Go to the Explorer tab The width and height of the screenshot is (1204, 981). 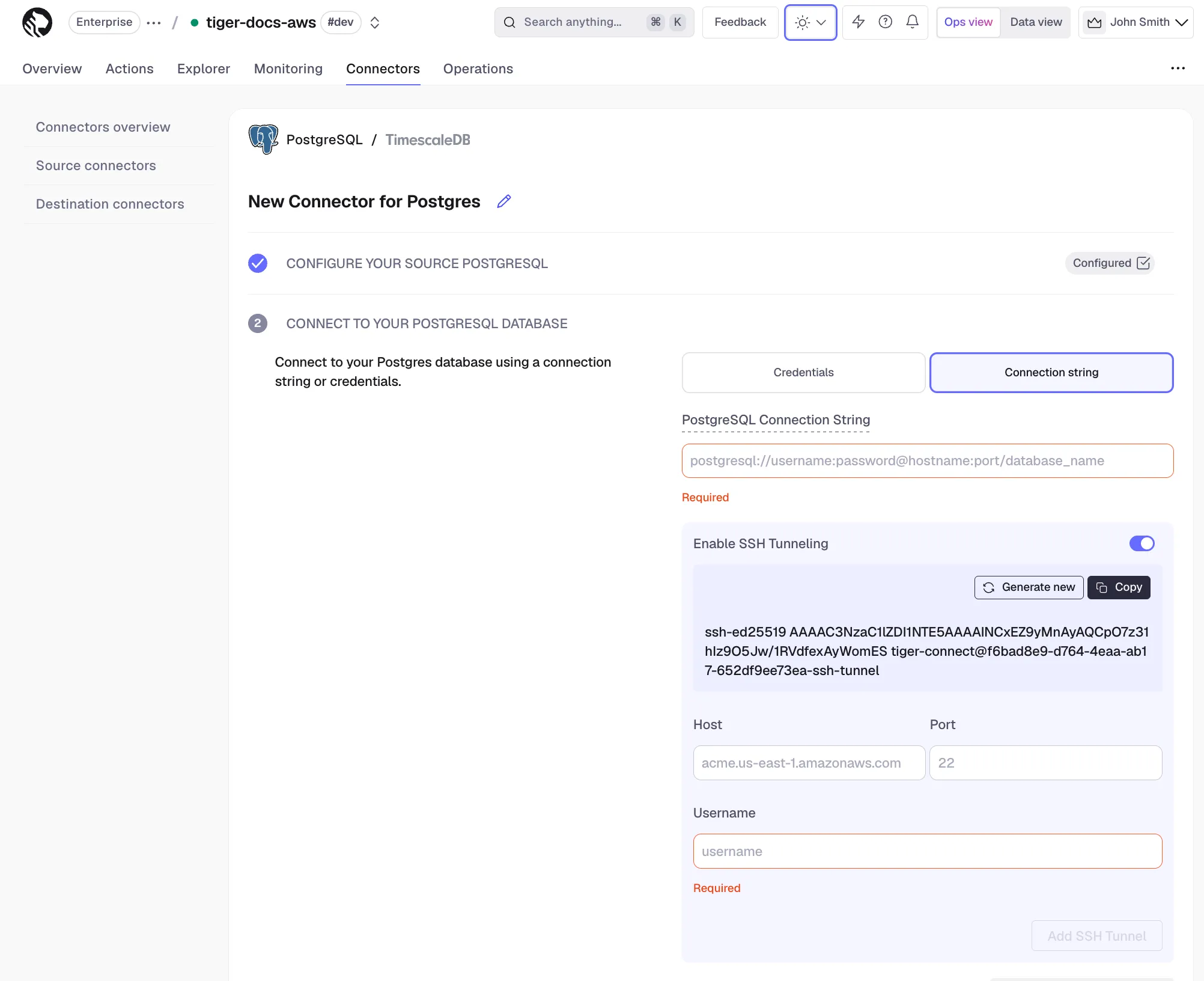[x=204, y=69]
